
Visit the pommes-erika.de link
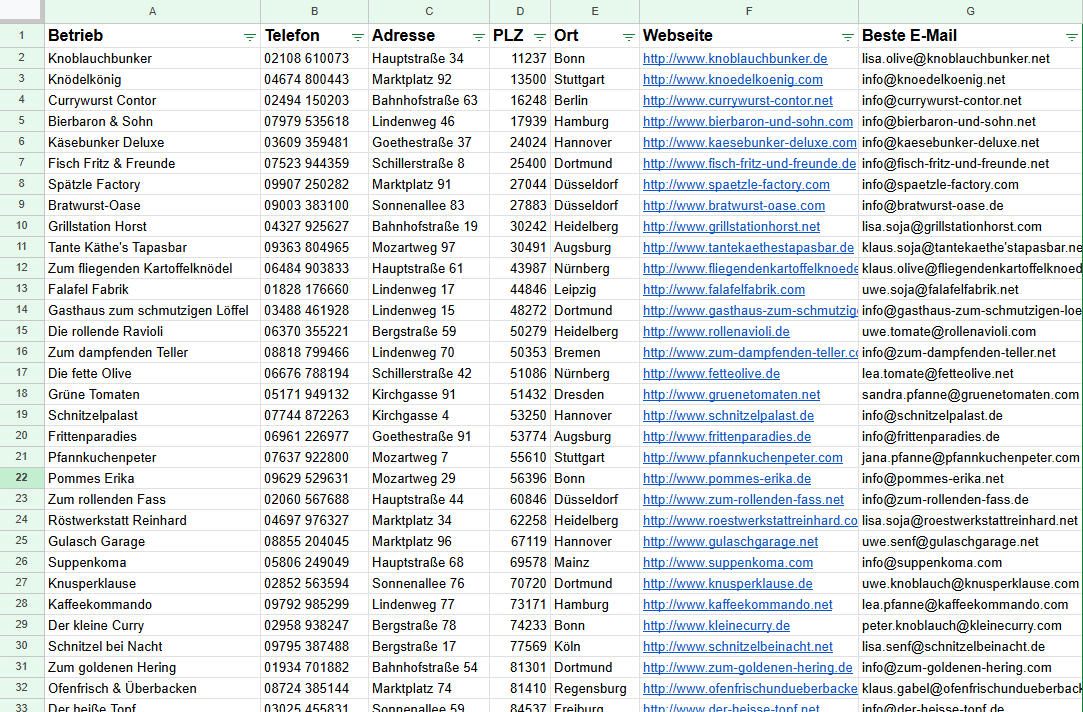tap(726, 479)
